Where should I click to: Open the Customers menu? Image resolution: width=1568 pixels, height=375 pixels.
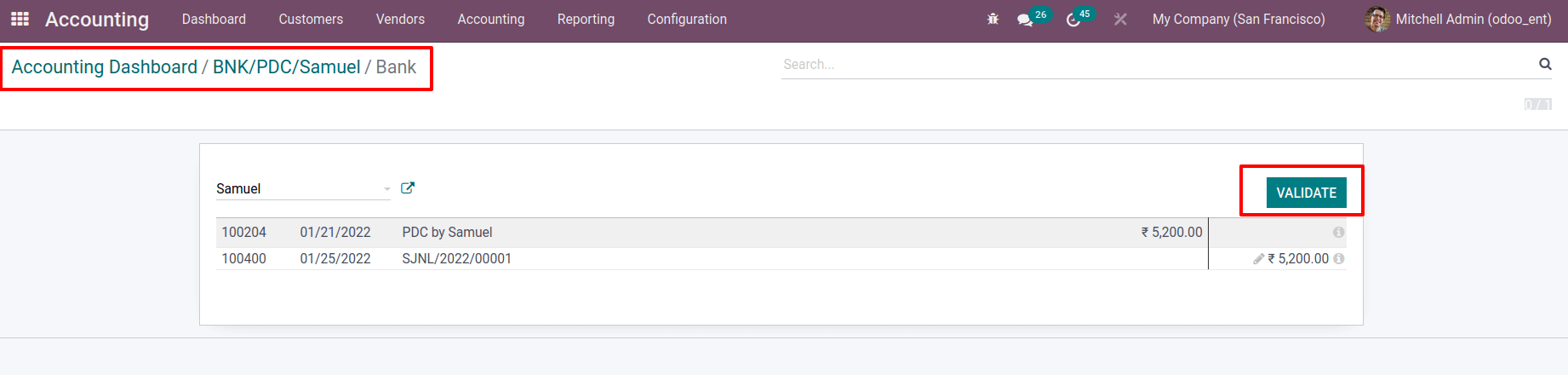click(311, 19)
